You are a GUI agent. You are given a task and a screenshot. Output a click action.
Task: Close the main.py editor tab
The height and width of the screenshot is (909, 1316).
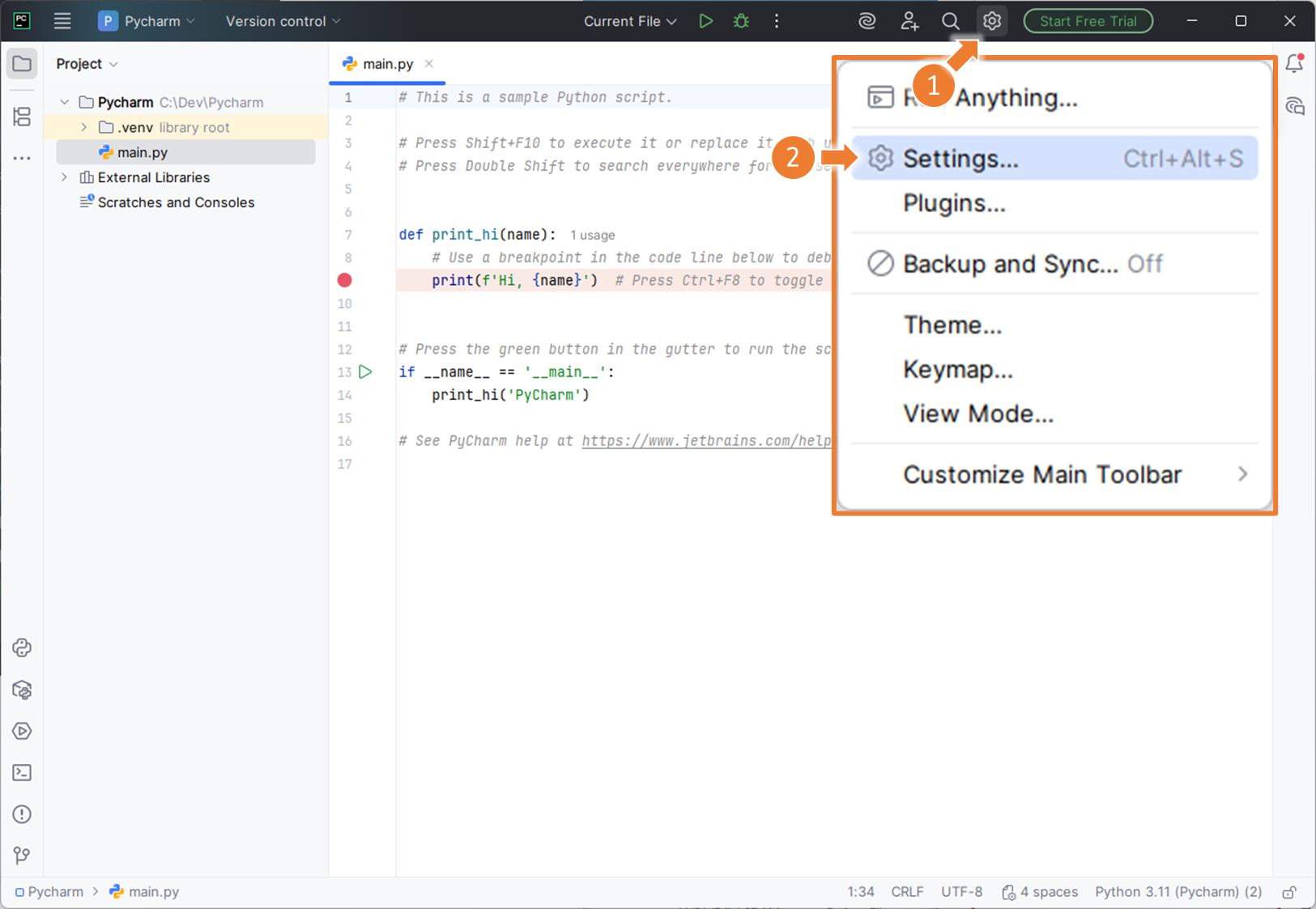point(429,64)
